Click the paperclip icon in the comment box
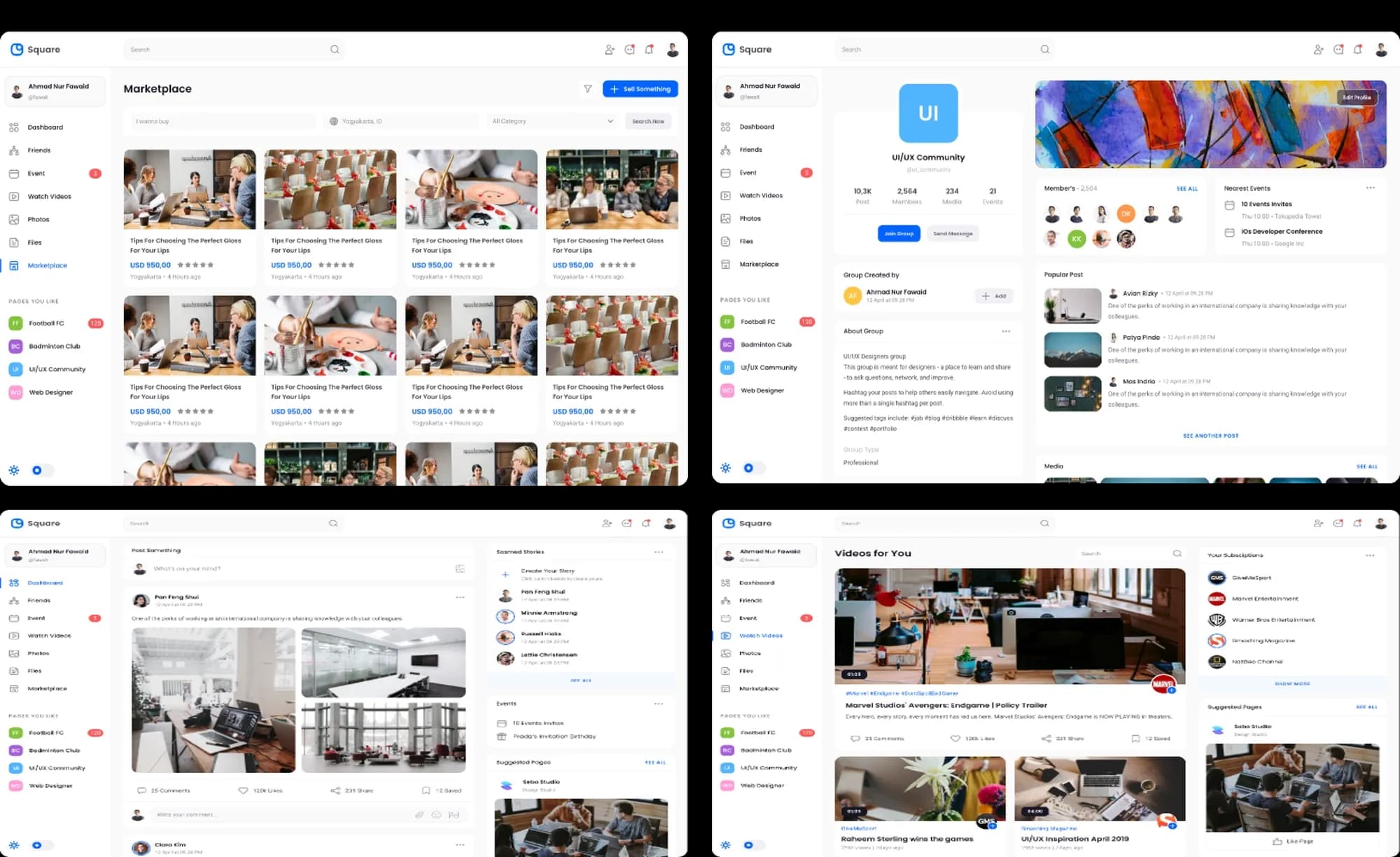This screenshot has height=857, width=1400. pos(419,814)
